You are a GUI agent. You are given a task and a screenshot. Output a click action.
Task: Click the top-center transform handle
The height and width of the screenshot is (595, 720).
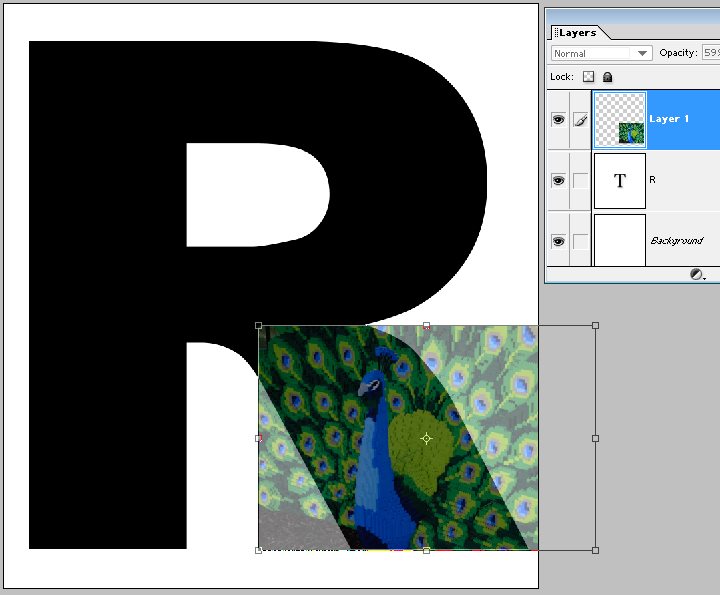[427, 326]
